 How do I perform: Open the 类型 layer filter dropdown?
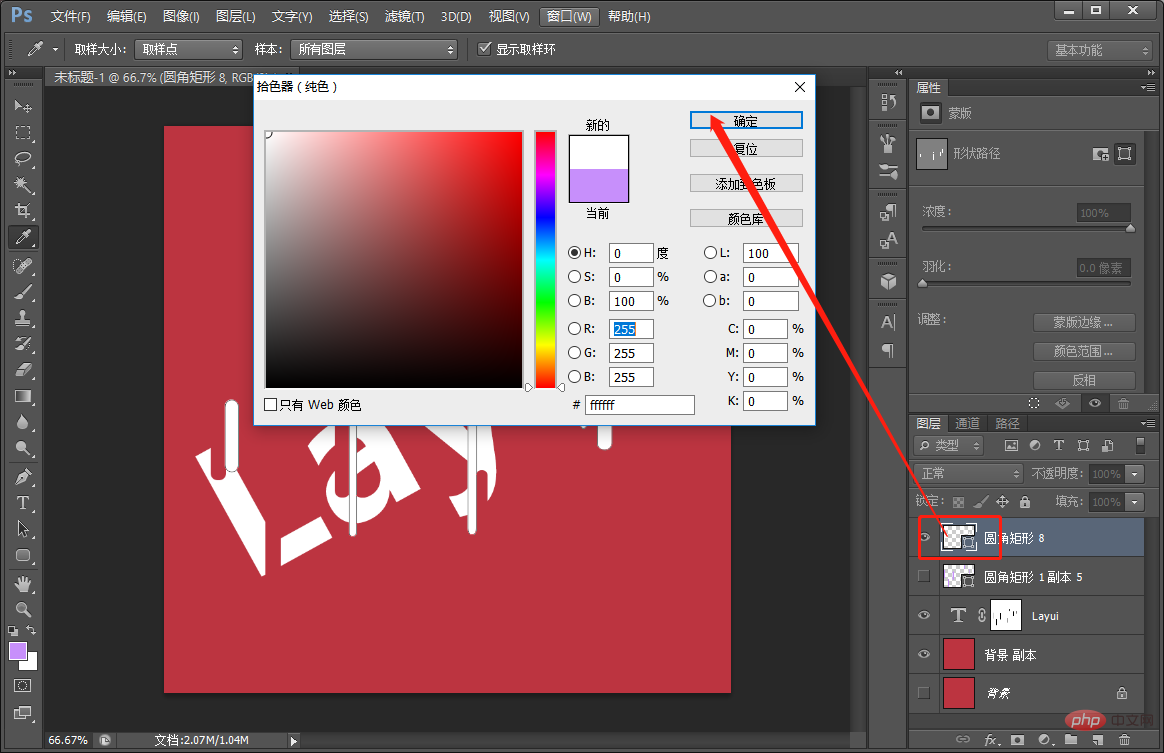pos(949,446)
